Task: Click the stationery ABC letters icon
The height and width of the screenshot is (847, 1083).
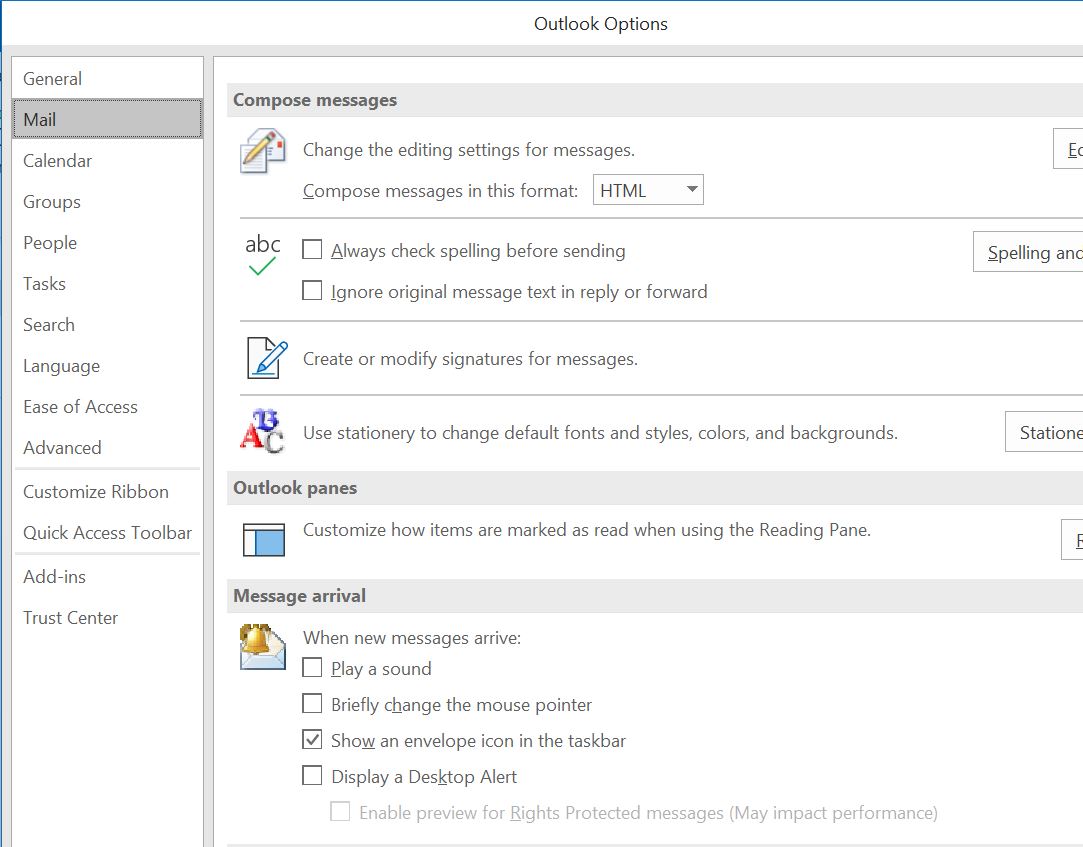Action: pos(262,431)
